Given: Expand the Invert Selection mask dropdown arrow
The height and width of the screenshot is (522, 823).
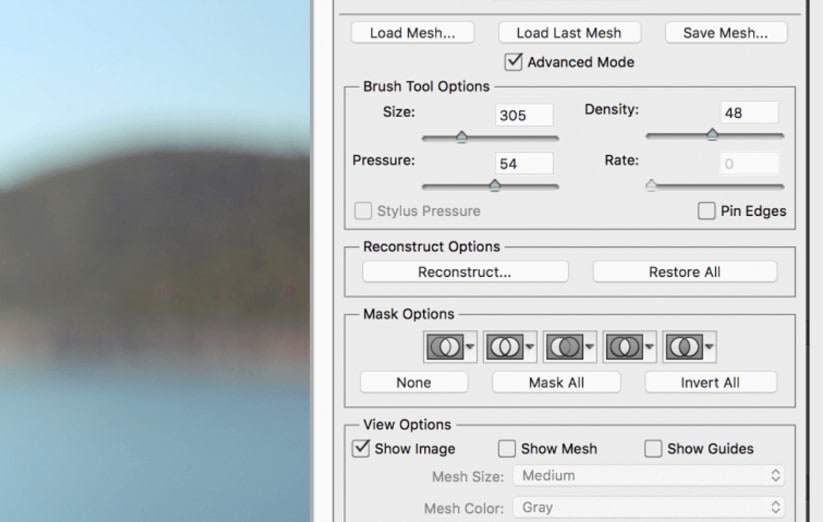Looking at the screenshot, I should [709, 348].
